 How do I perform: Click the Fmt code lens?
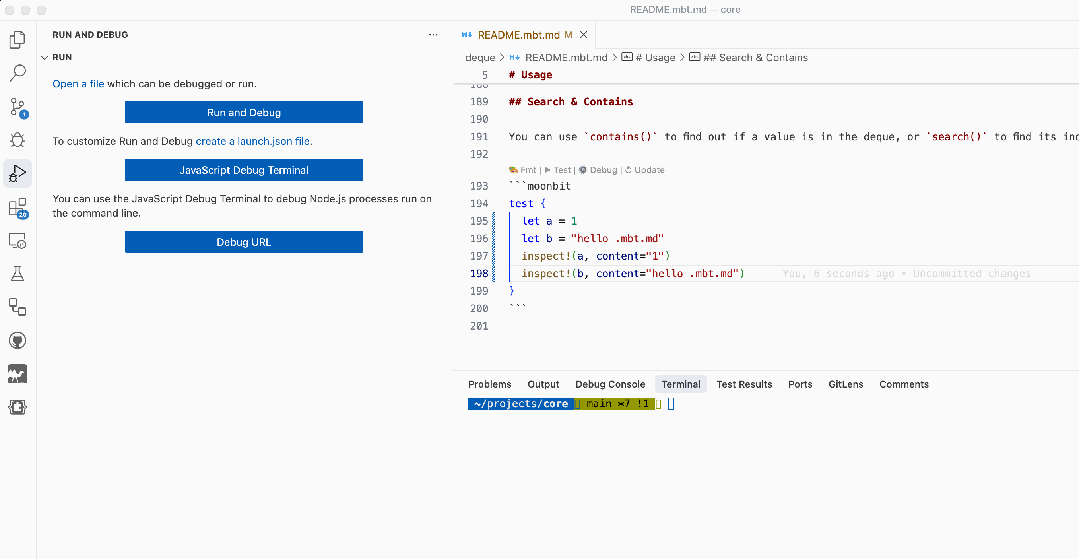click(x=523, y=169)
